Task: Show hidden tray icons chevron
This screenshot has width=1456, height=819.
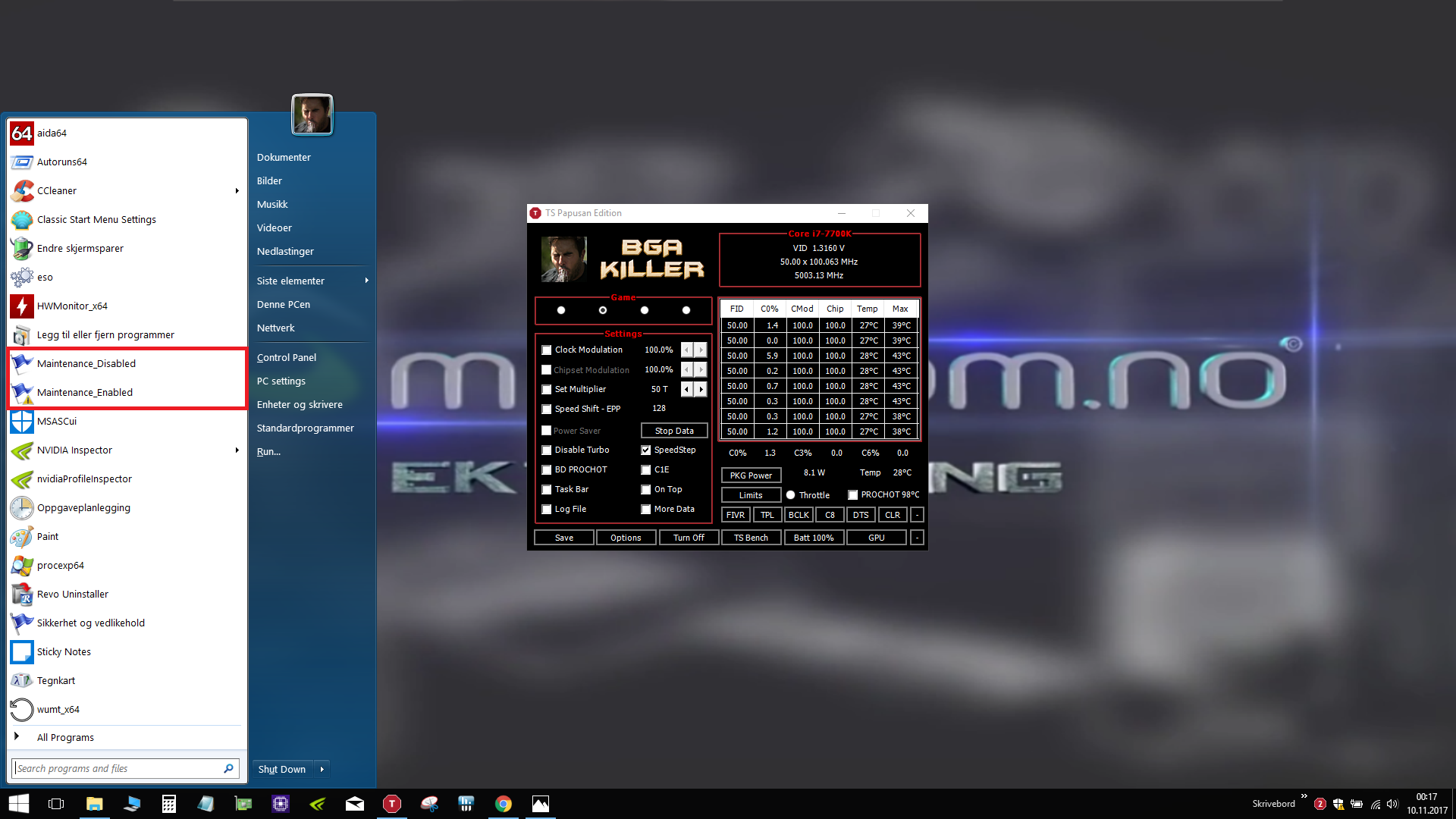Action: [1304, 796]
